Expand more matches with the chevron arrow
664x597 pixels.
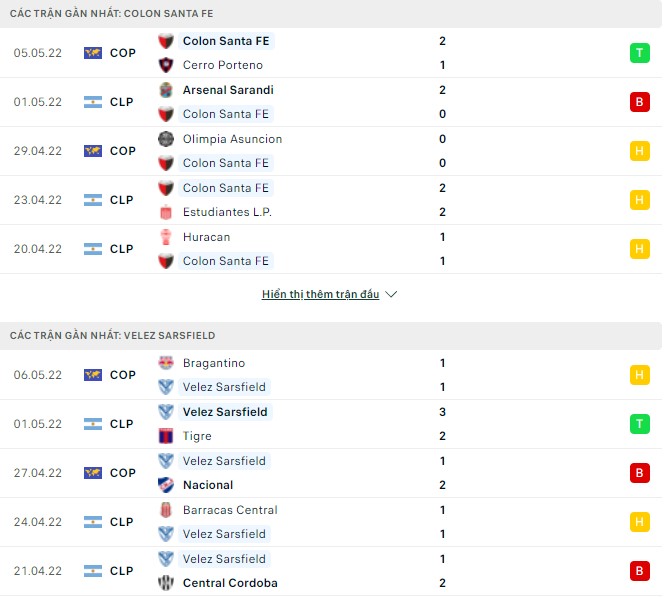tap(391, 295)
